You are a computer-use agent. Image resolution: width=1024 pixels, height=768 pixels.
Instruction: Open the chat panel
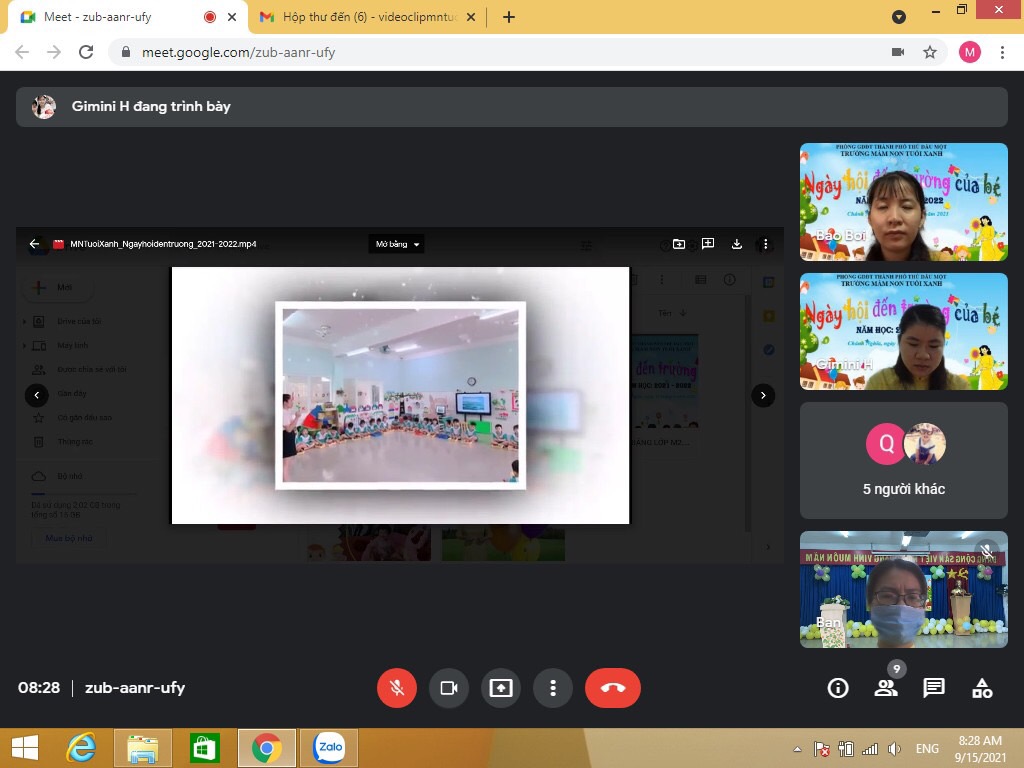point(934,688)
